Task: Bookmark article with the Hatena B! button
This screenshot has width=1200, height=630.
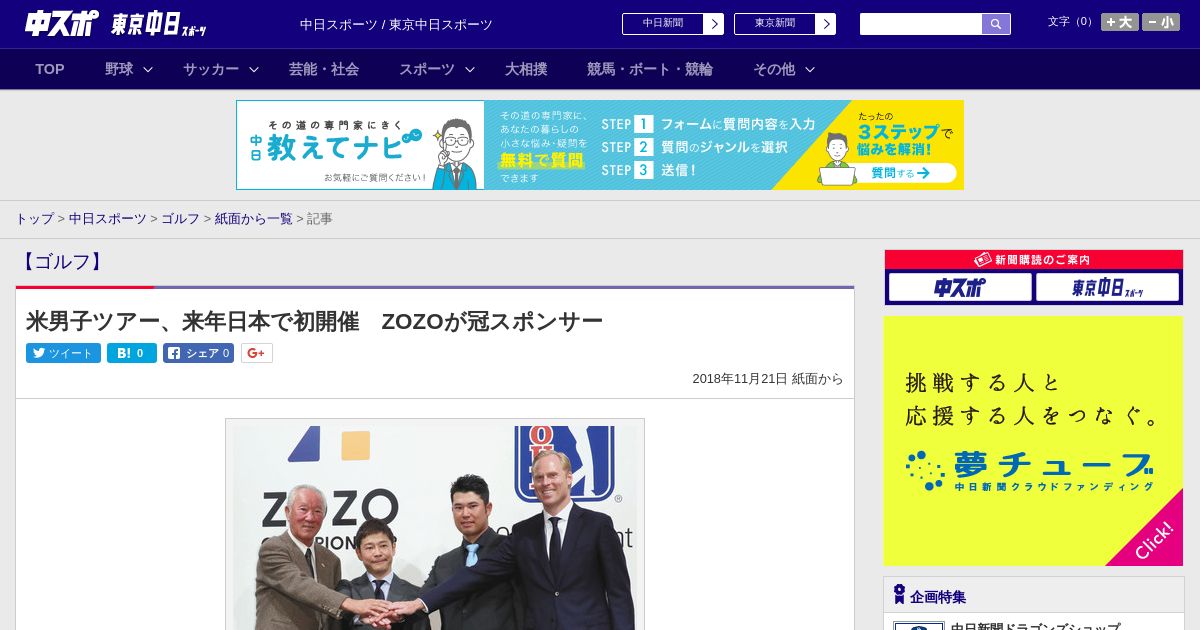Action: [132, 353]
